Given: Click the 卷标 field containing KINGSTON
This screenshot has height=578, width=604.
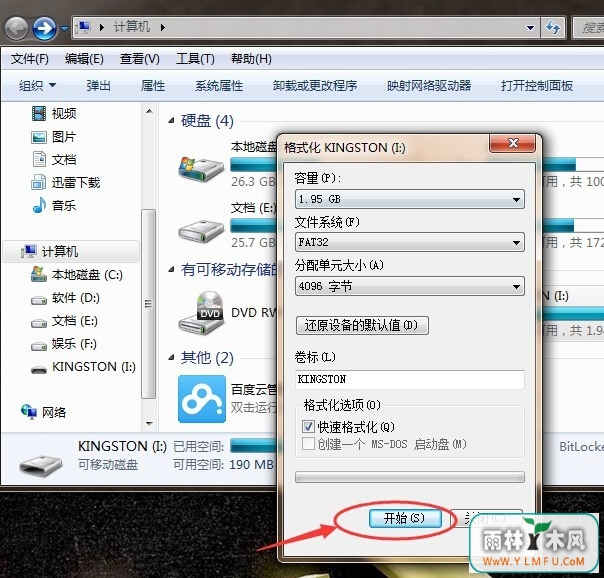Looking at the screenshot, I should tap(409, 380).
